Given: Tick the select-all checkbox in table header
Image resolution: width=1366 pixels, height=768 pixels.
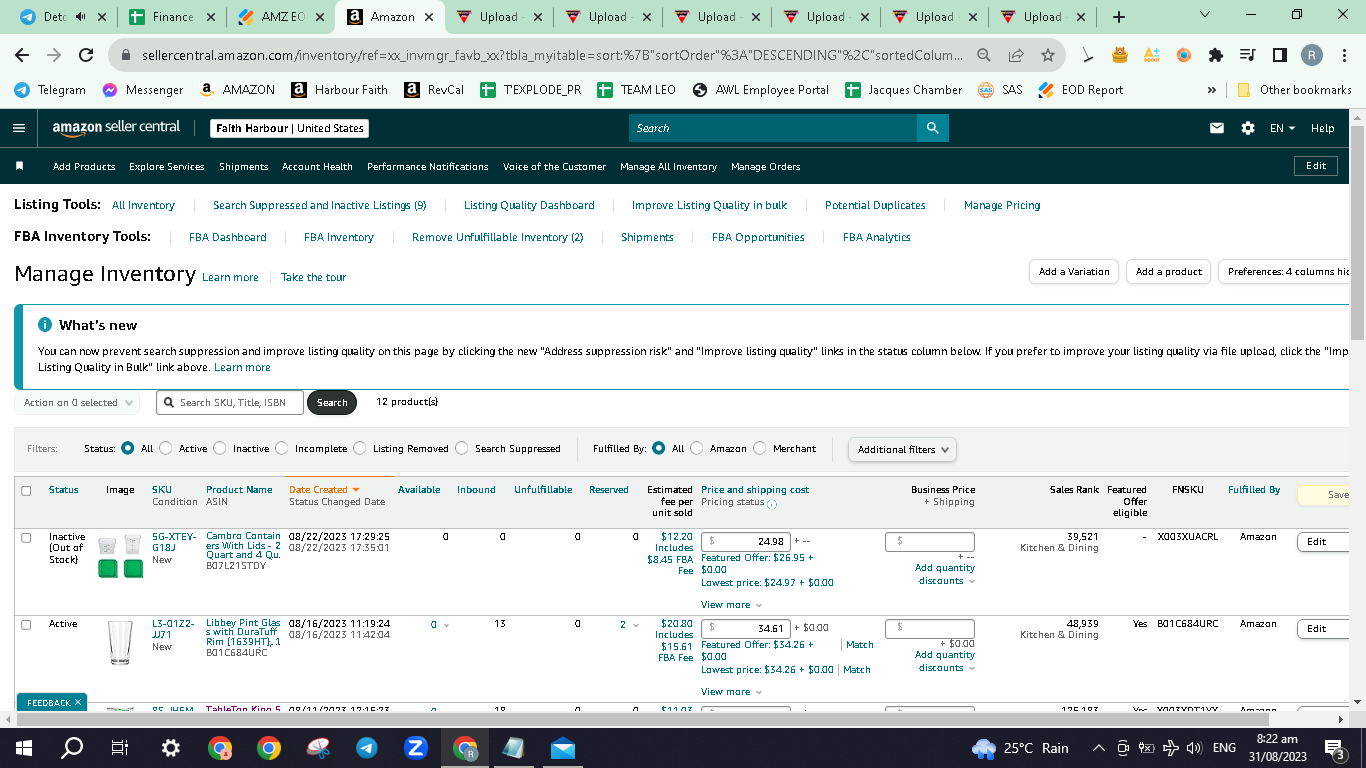Looking at the screenshot, I should click(26, 490).
